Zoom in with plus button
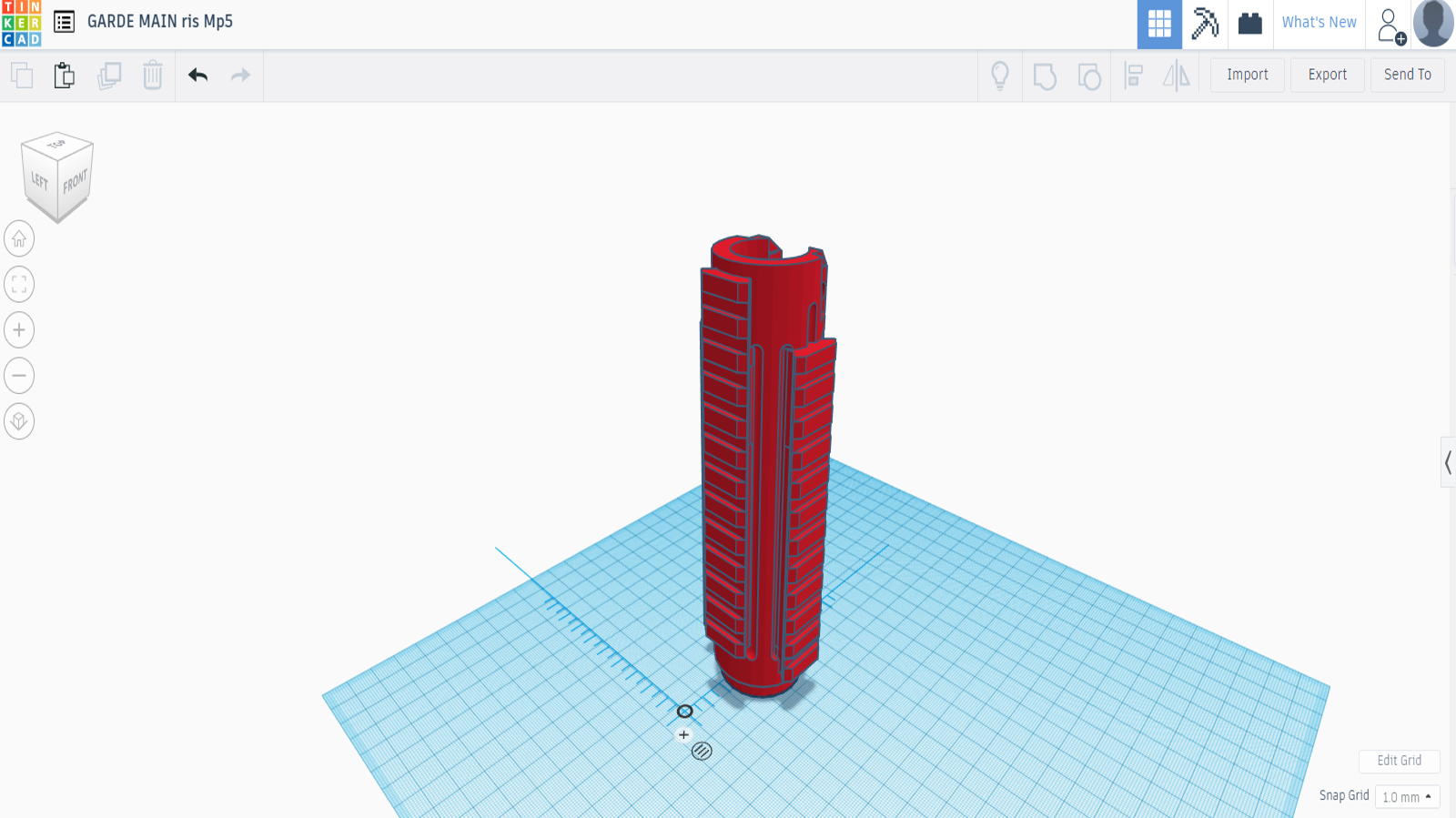1456x818 pixels. click(x=19, y=330)
